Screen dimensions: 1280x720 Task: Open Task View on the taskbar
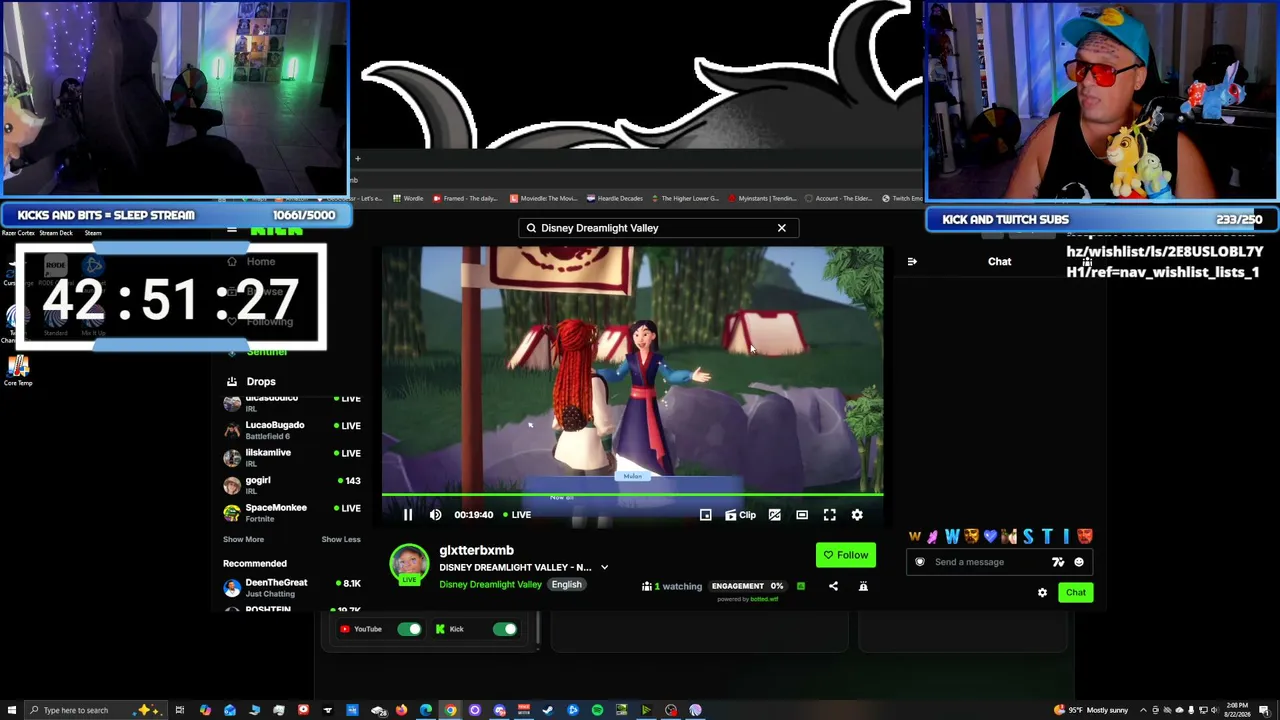click(x=180, y=710)
